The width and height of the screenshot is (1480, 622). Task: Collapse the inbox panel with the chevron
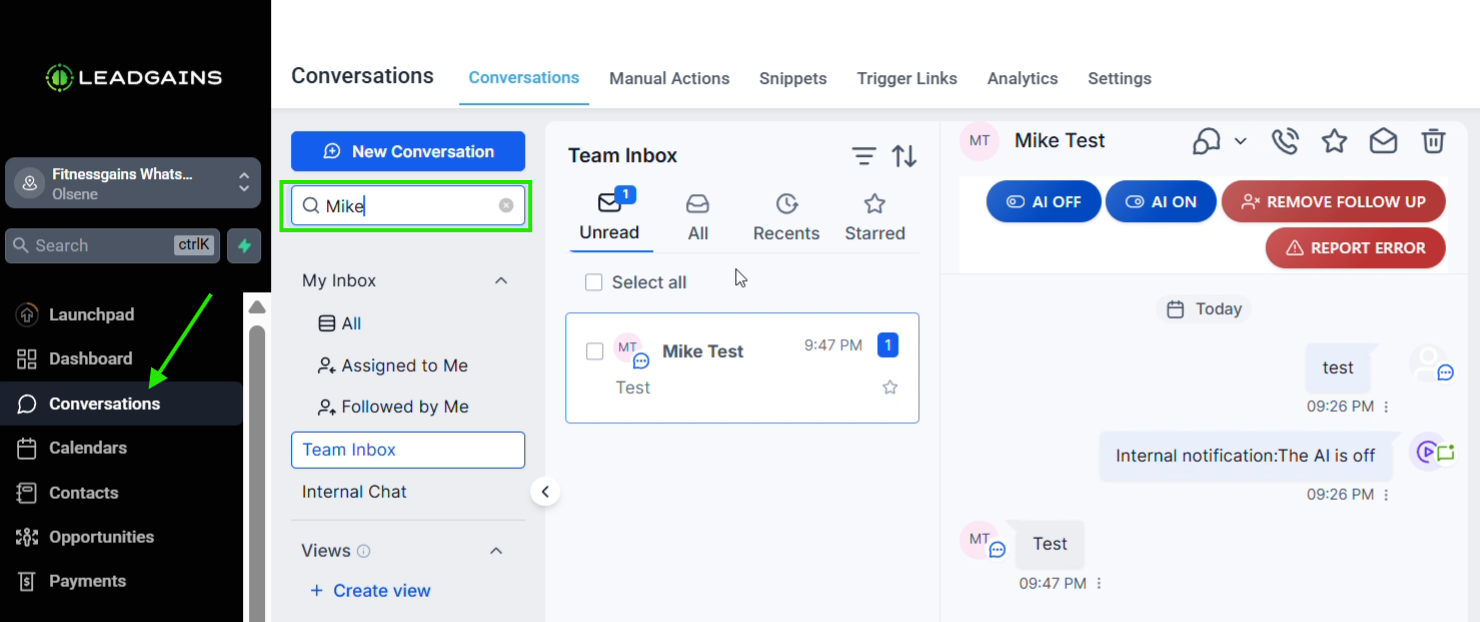pyautogui.click(x=545, y=491)
